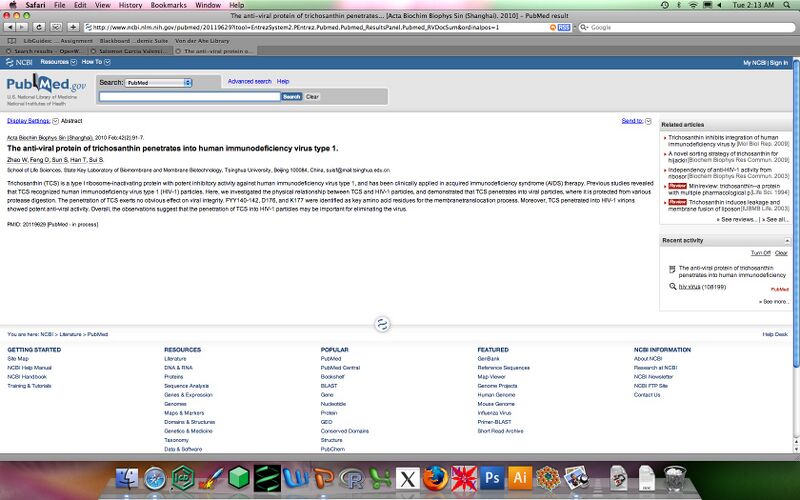Open the Advanced search link

click(x=249, y=81)
